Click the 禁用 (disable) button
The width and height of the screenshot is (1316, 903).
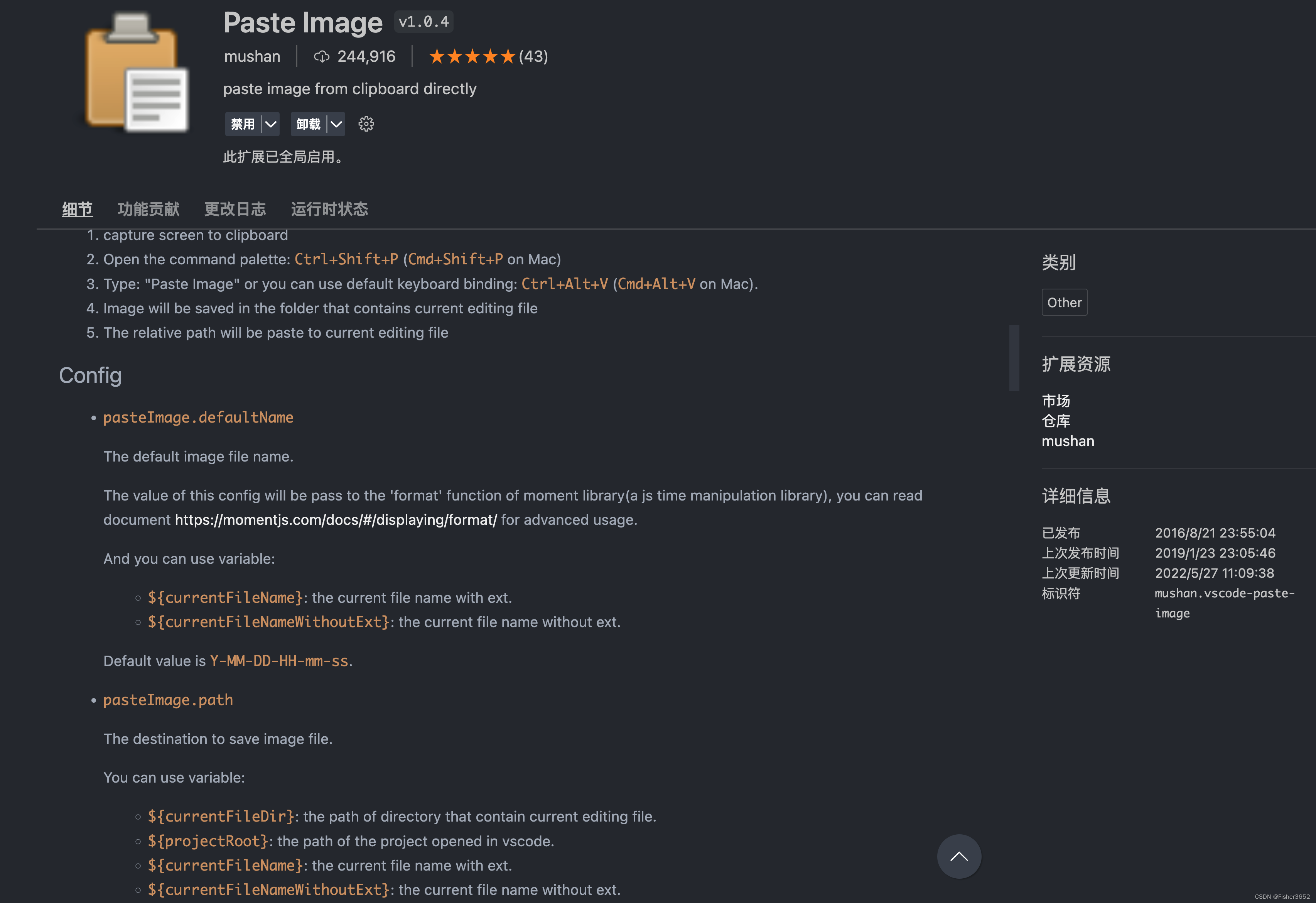click(x=243, y=124)
